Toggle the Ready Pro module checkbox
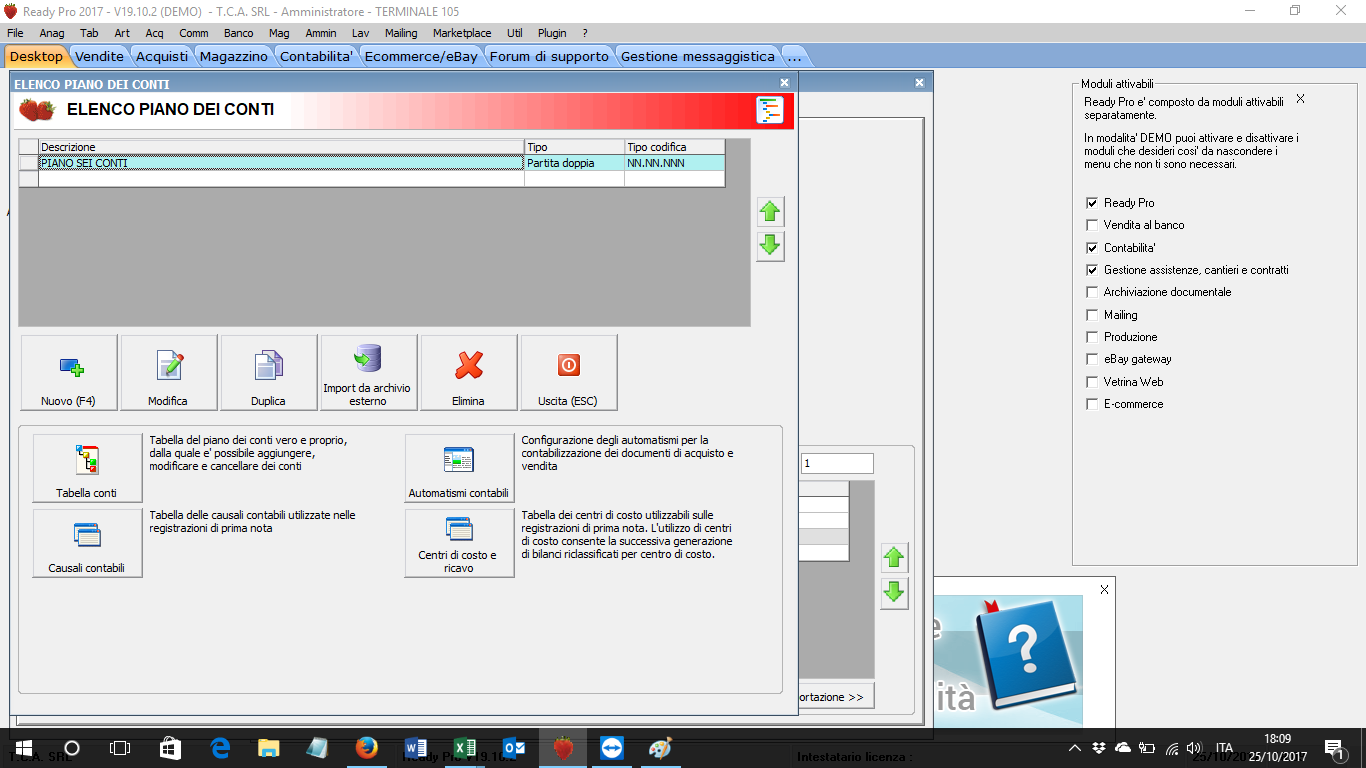The width and height of the screenshot is (1366, 768). [x=1092, y=203]
